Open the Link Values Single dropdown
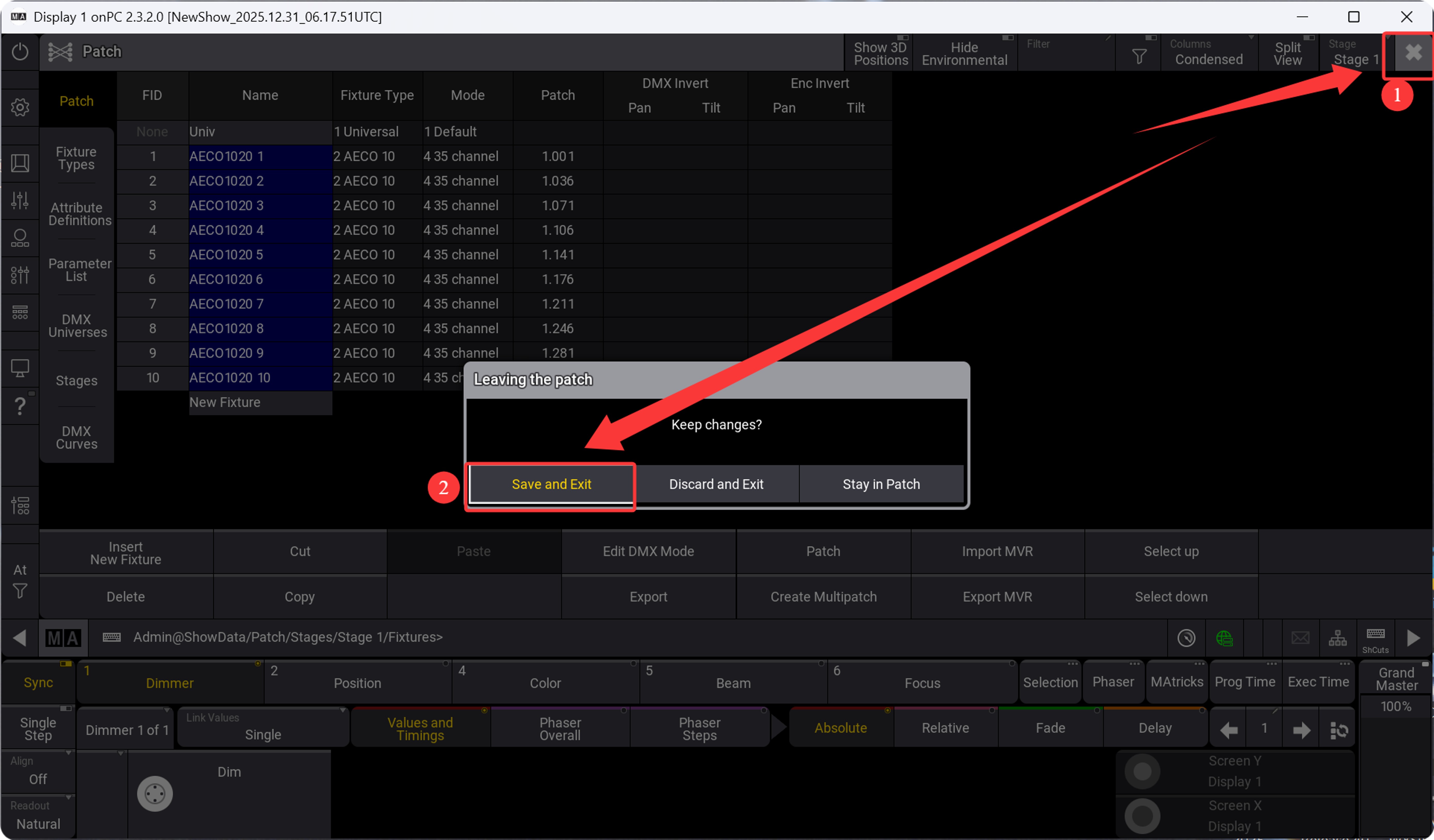 263,728
